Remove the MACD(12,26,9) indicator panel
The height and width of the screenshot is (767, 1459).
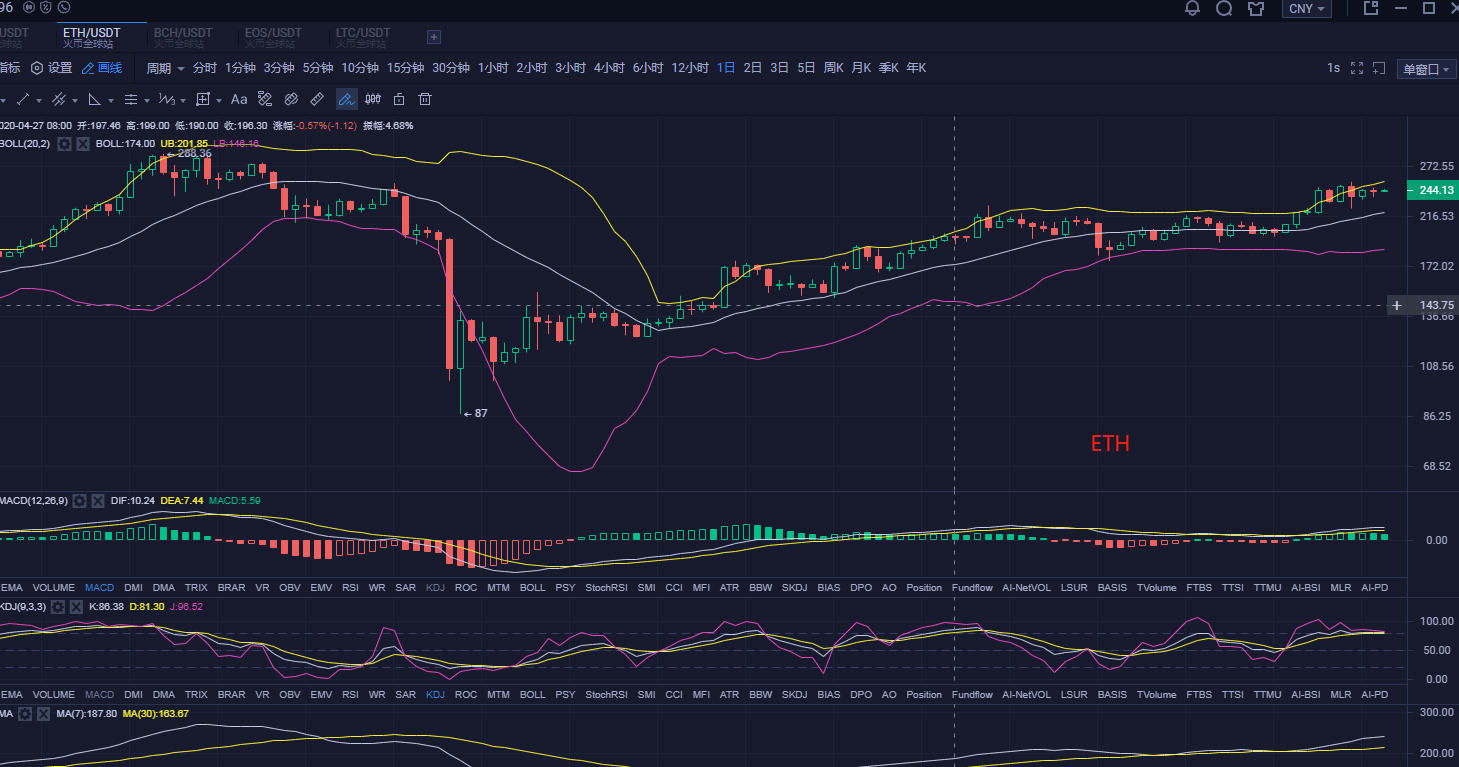click(x=98, y=500)
